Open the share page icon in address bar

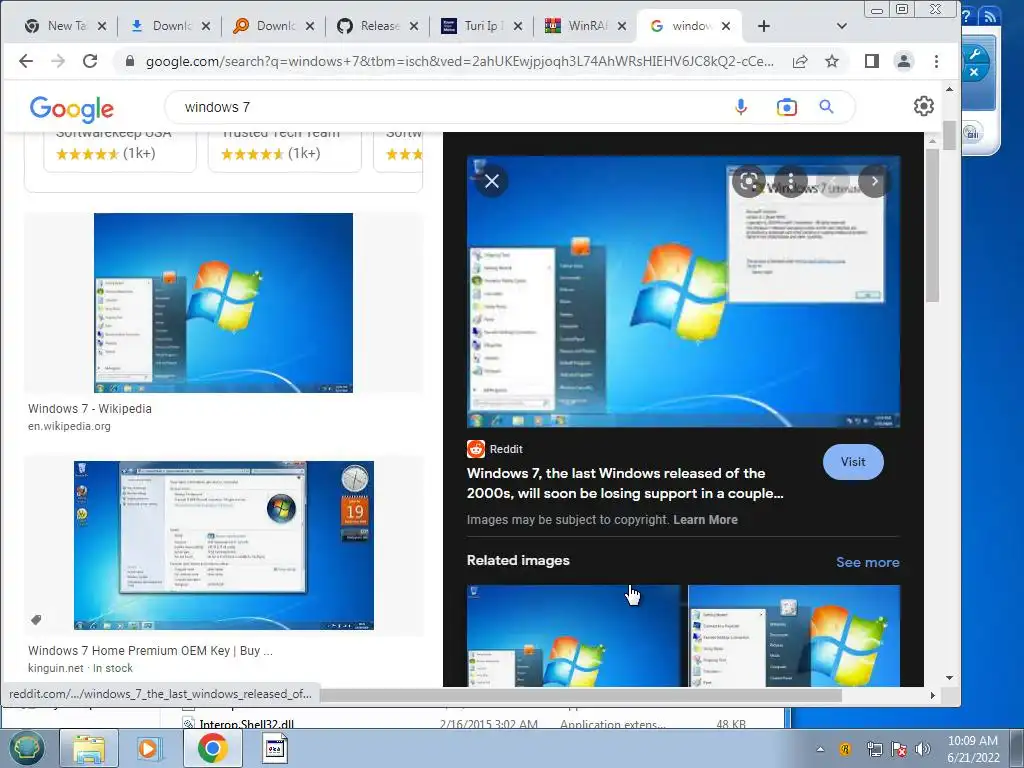[x=800, y=61]
